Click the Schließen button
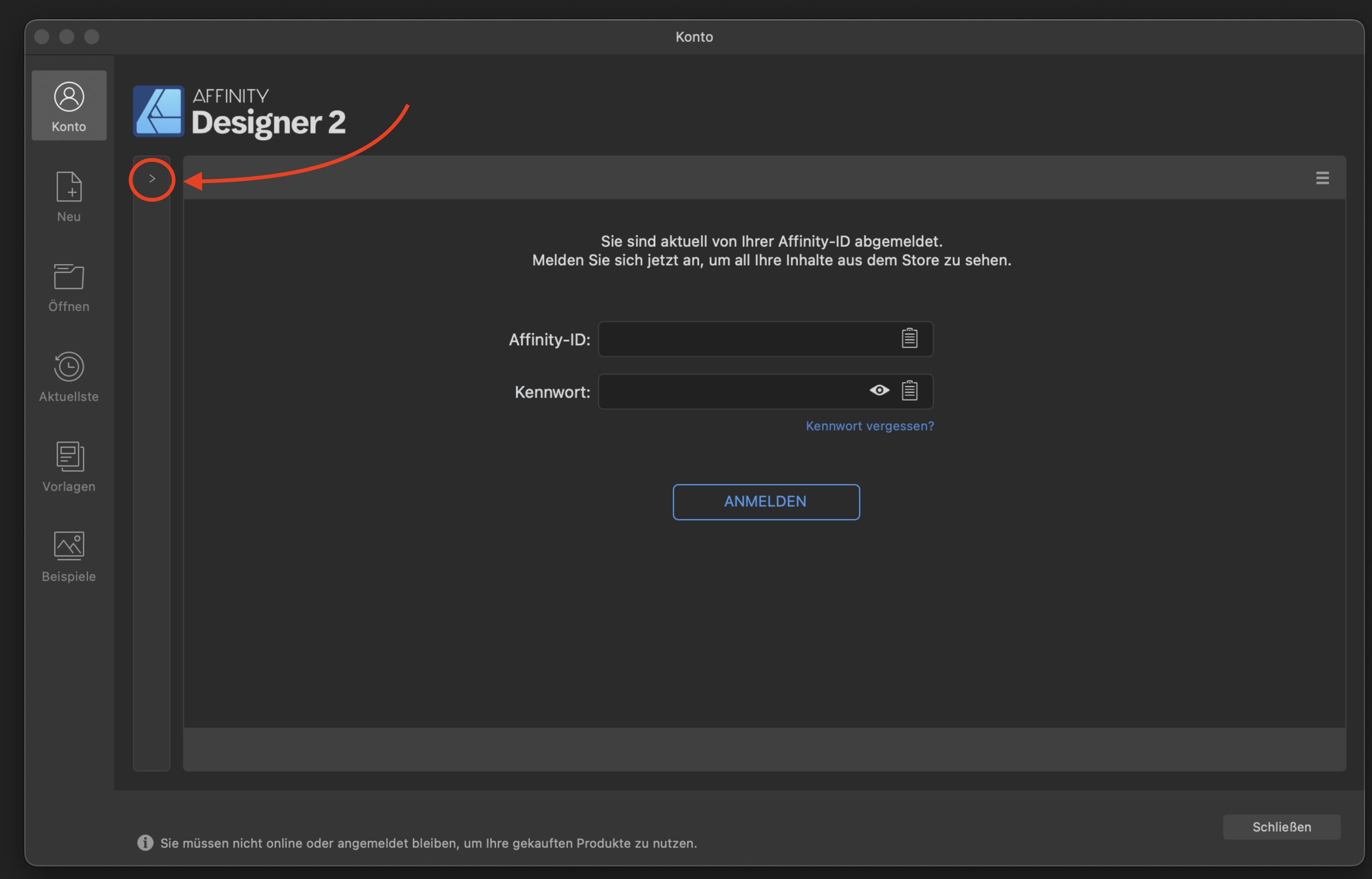 click(1281, 827)
